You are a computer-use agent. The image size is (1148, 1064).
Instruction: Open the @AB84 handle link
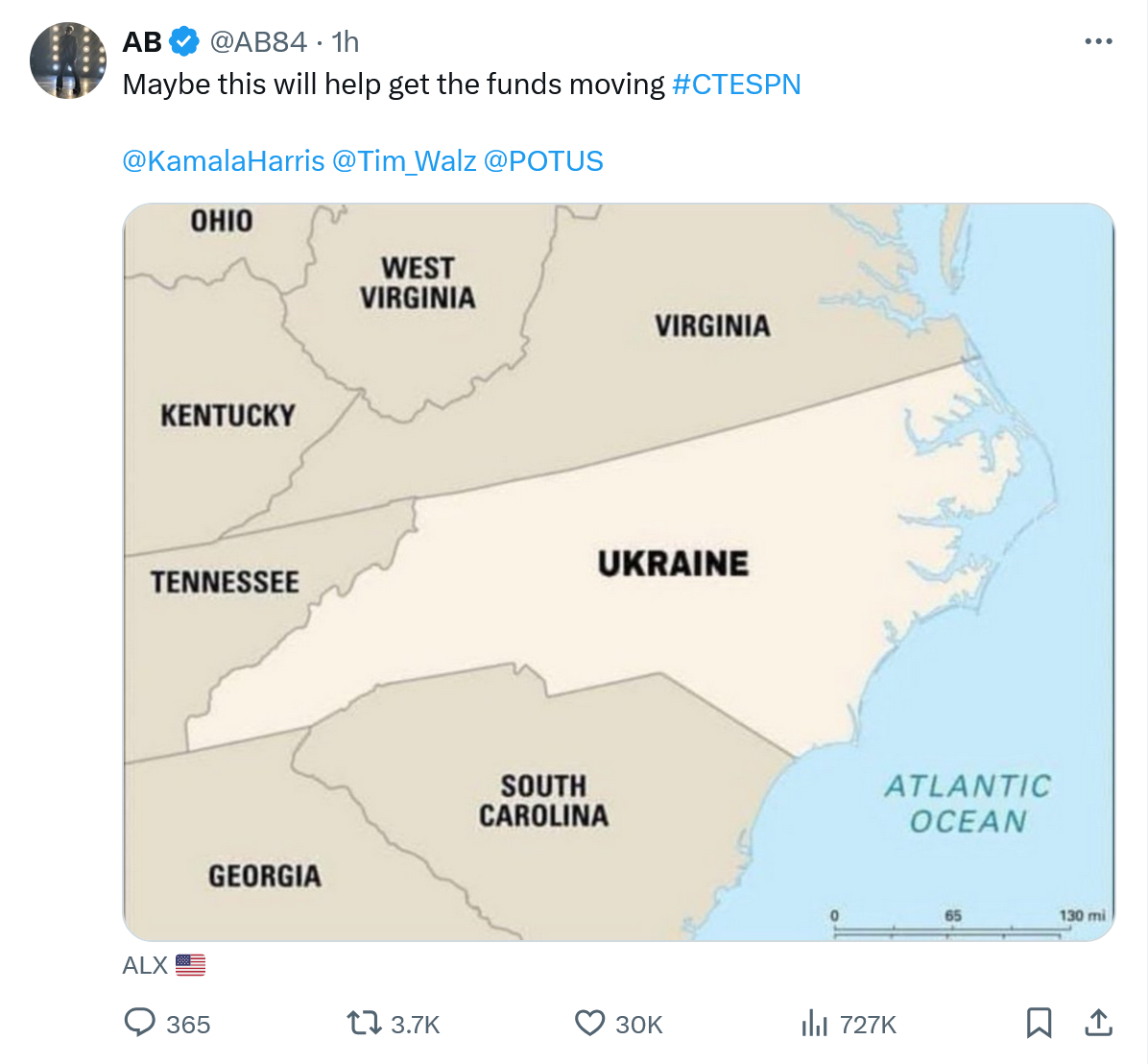tap(258, 42)
